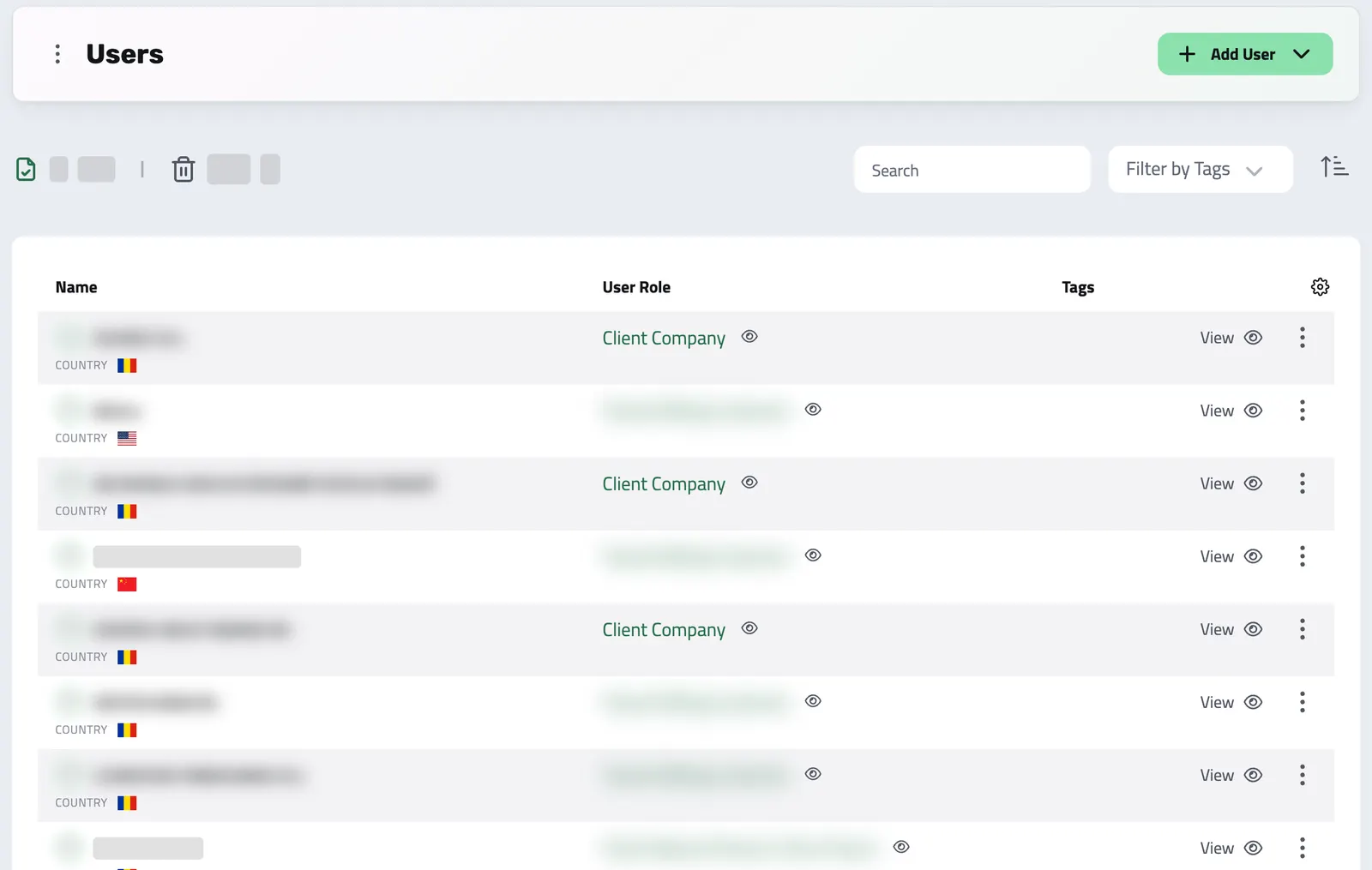Click the China flag icon
This screenshot has height=870, width=1372.
pyautogui.click(x=127, y=584)
